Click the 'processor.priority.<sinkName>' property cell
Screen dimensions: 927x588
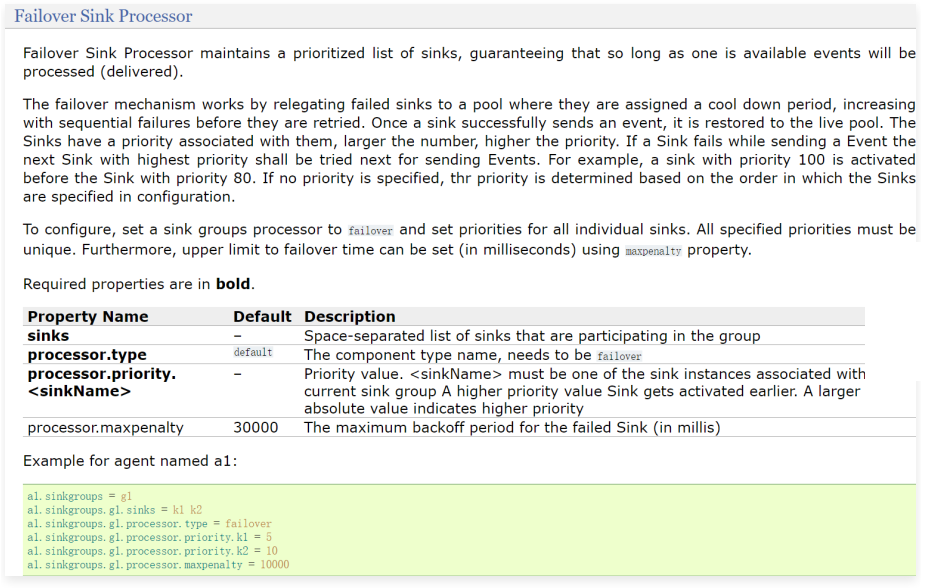[x=101, y=382]
